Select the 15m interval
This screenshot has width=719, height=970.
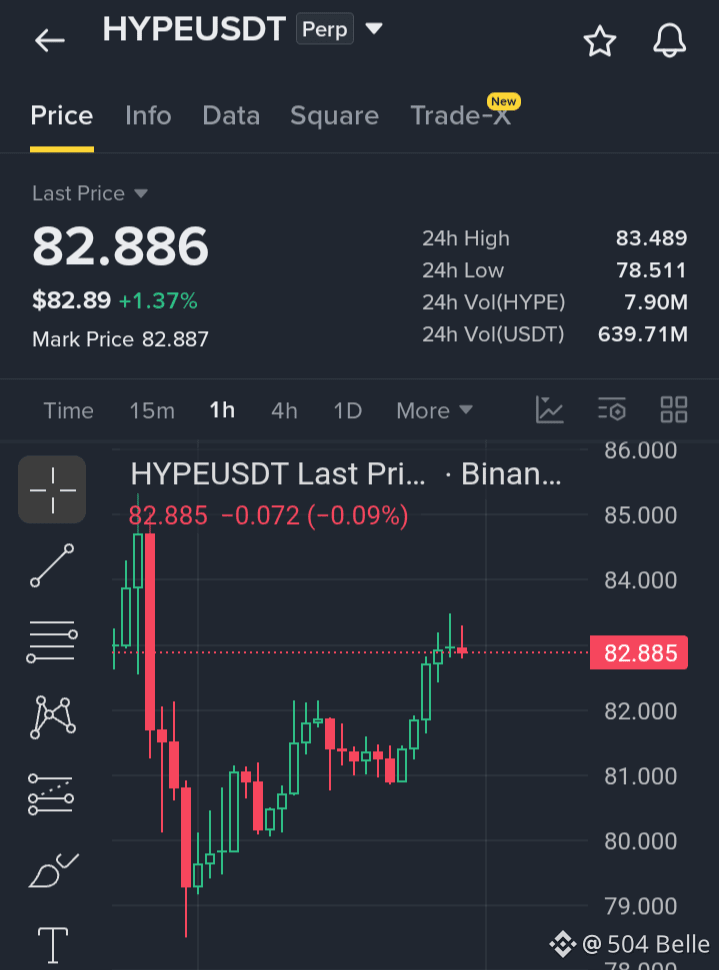coord(152,411)
